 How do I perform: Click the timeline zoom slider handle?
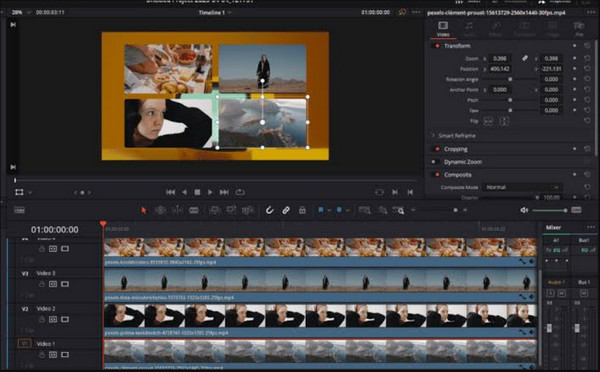tap(455, 210)
